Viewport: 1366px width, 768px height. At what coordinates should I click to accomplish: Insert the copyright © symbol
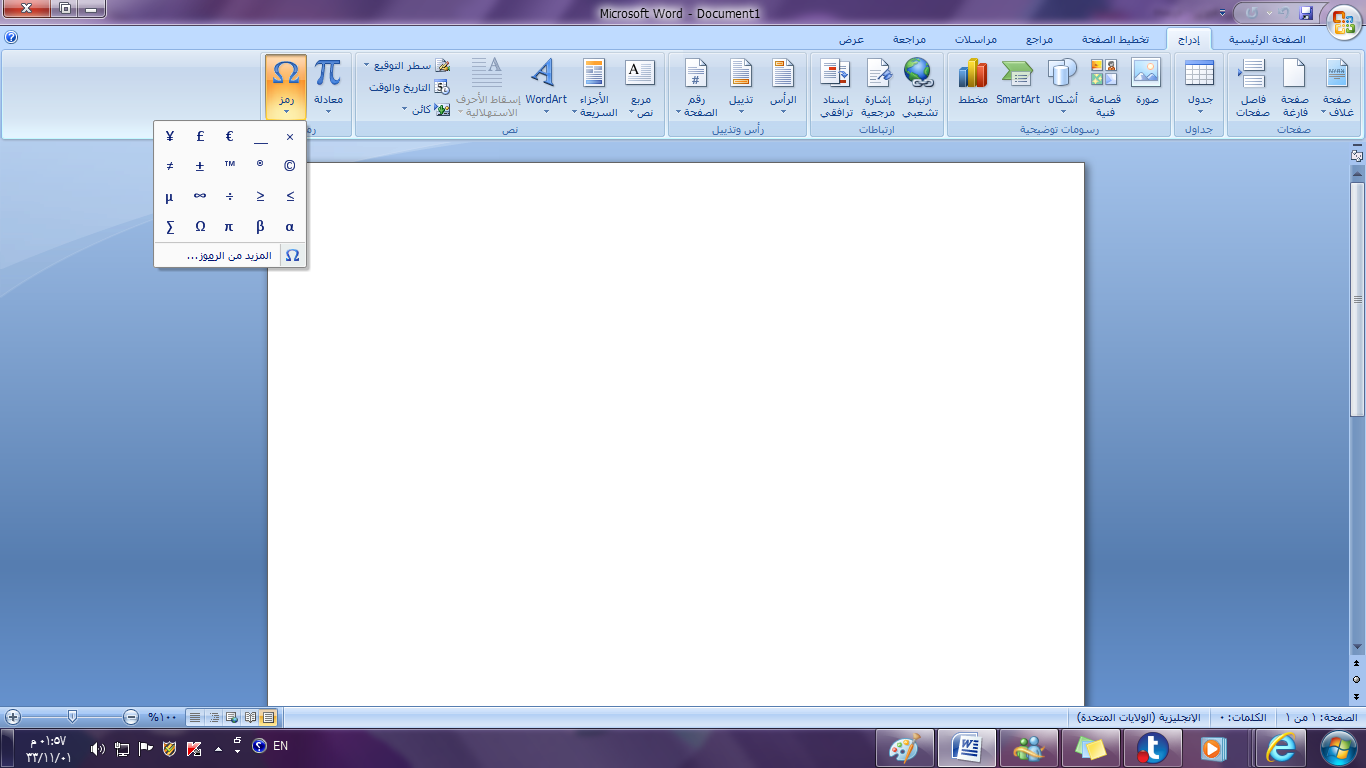click(x=290, y=166)
